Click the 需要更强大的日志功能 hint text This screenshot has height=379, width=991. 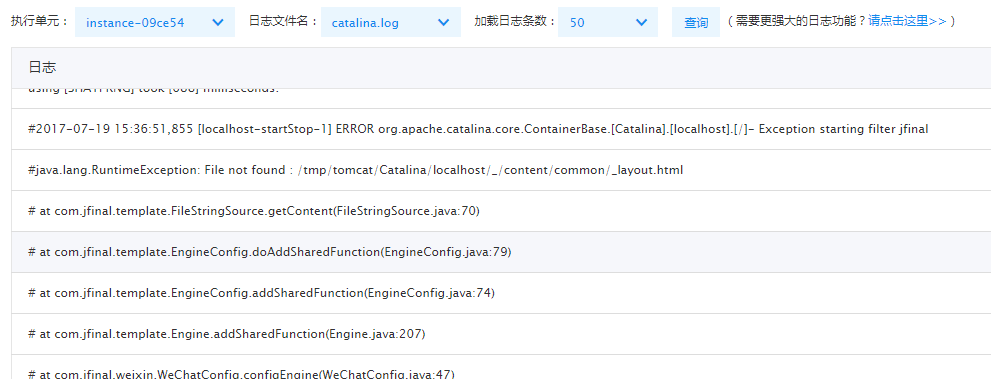(801, 21)
